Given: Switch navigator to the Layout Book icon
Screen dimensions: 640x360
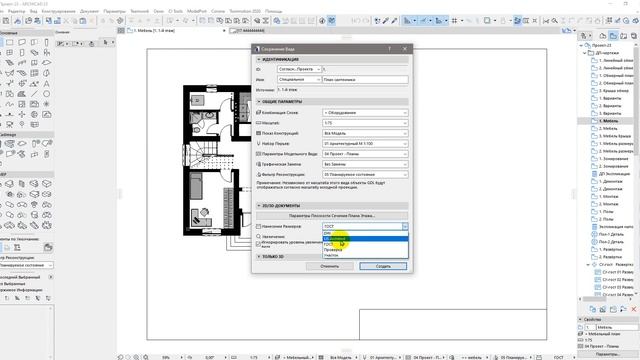Looking at the screenshot, I should click(x=624, y=36).
